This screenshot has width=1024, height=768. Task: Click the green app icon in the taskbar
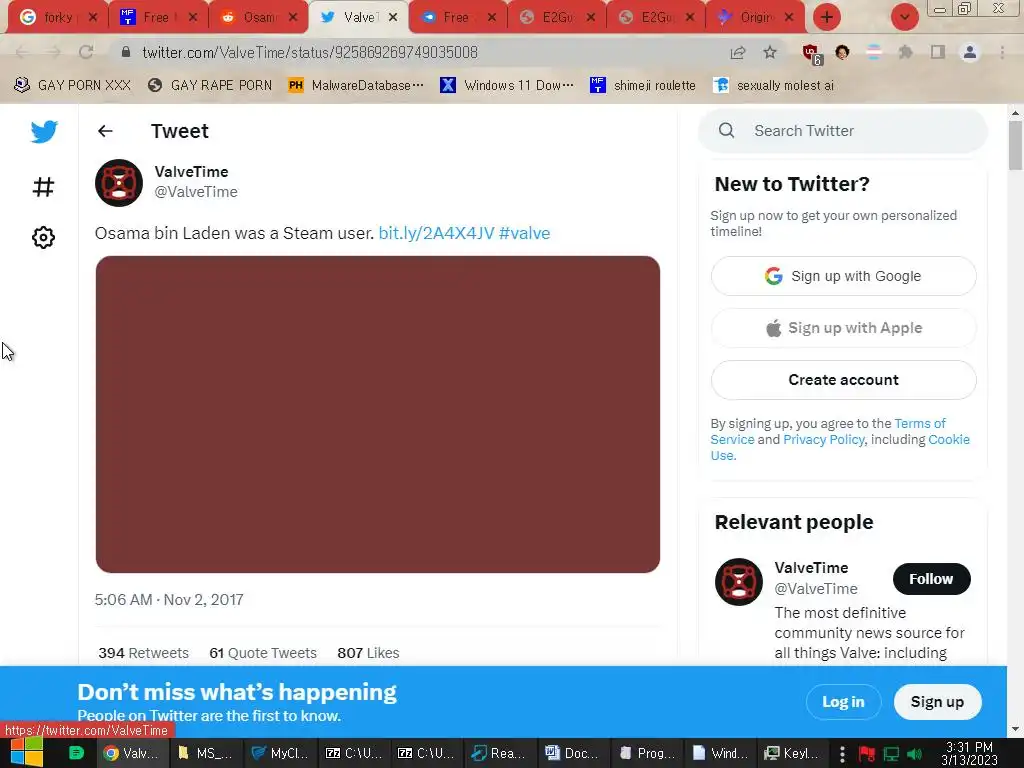pyautogui.click(x=76, y=753)
